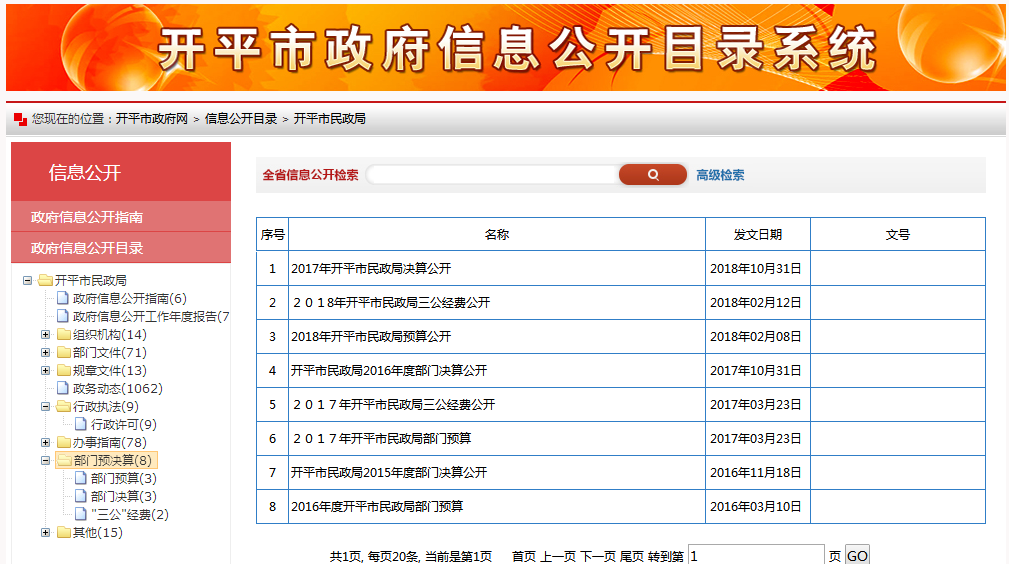The image size is (1009, 564).
Task: Open the 政府信息公开指南 sidebar menu
Action: (87, 217)
